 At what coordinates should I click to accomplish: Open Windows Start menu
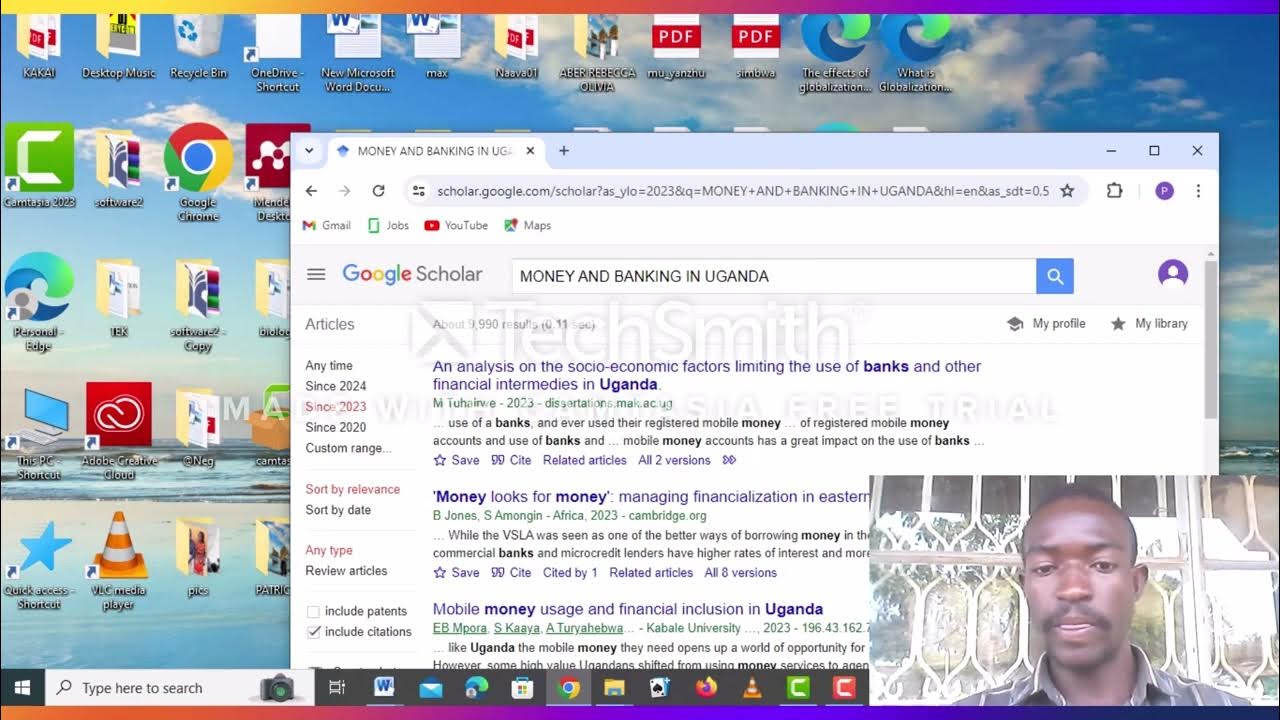tap(22, 688)
